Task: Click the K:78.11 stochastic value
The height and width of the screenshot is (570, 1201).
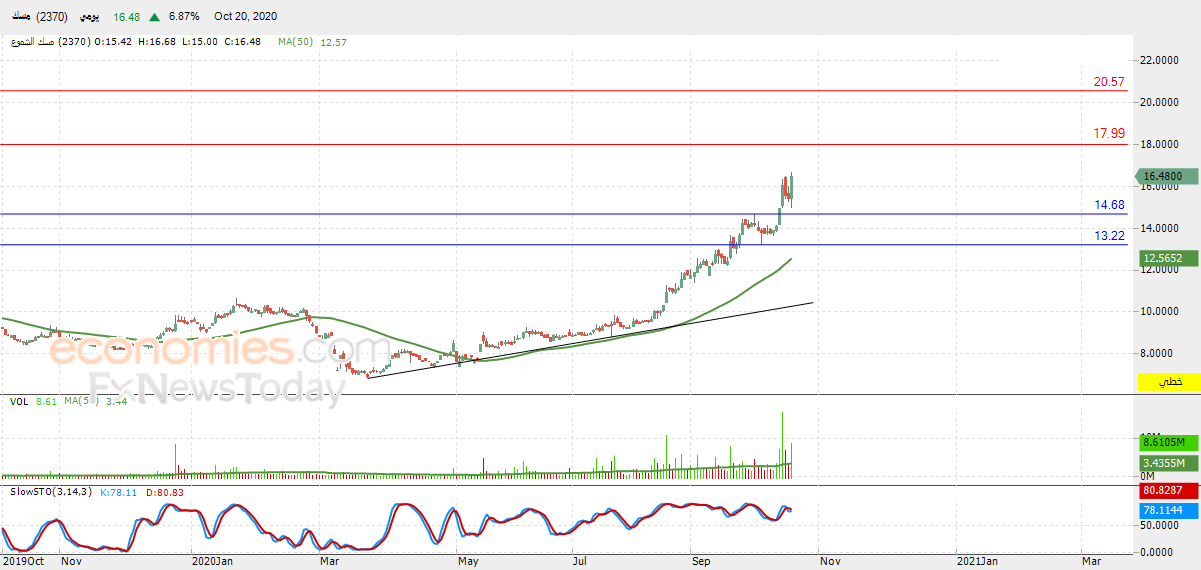Action: click(x=118, y=492)
